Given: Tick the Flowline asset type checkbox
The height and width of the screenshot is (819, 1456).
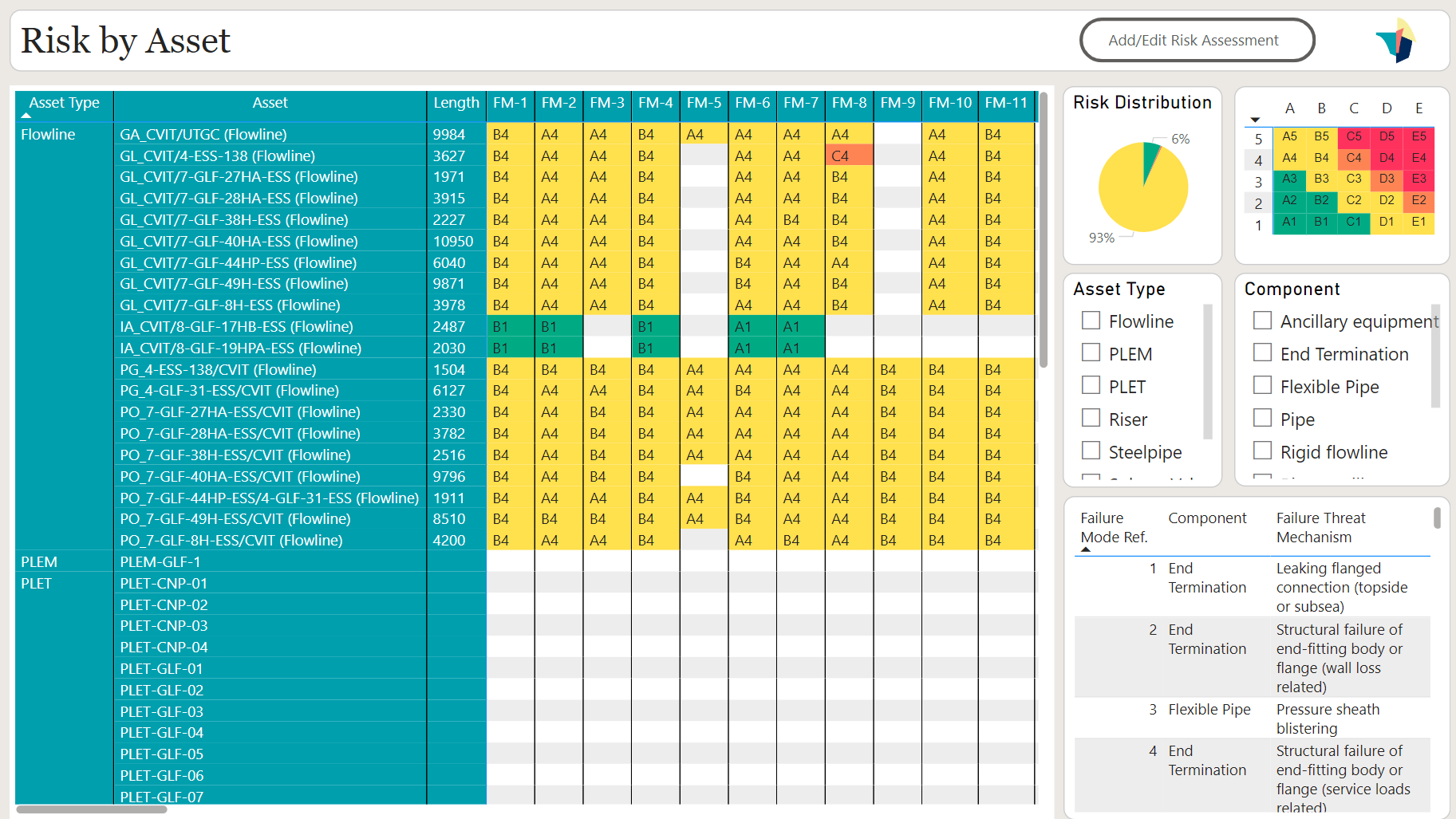Looking at the screenshot, I should 1091,321.
